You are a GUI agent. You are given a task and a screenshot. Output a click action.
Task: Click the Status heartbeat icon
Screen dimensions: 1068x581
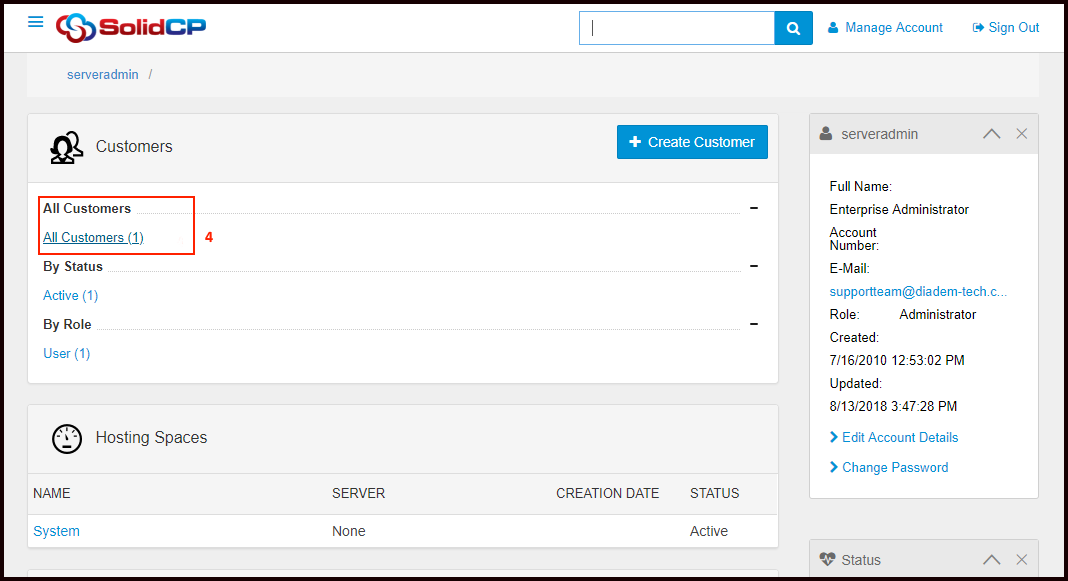pos(827,560)
